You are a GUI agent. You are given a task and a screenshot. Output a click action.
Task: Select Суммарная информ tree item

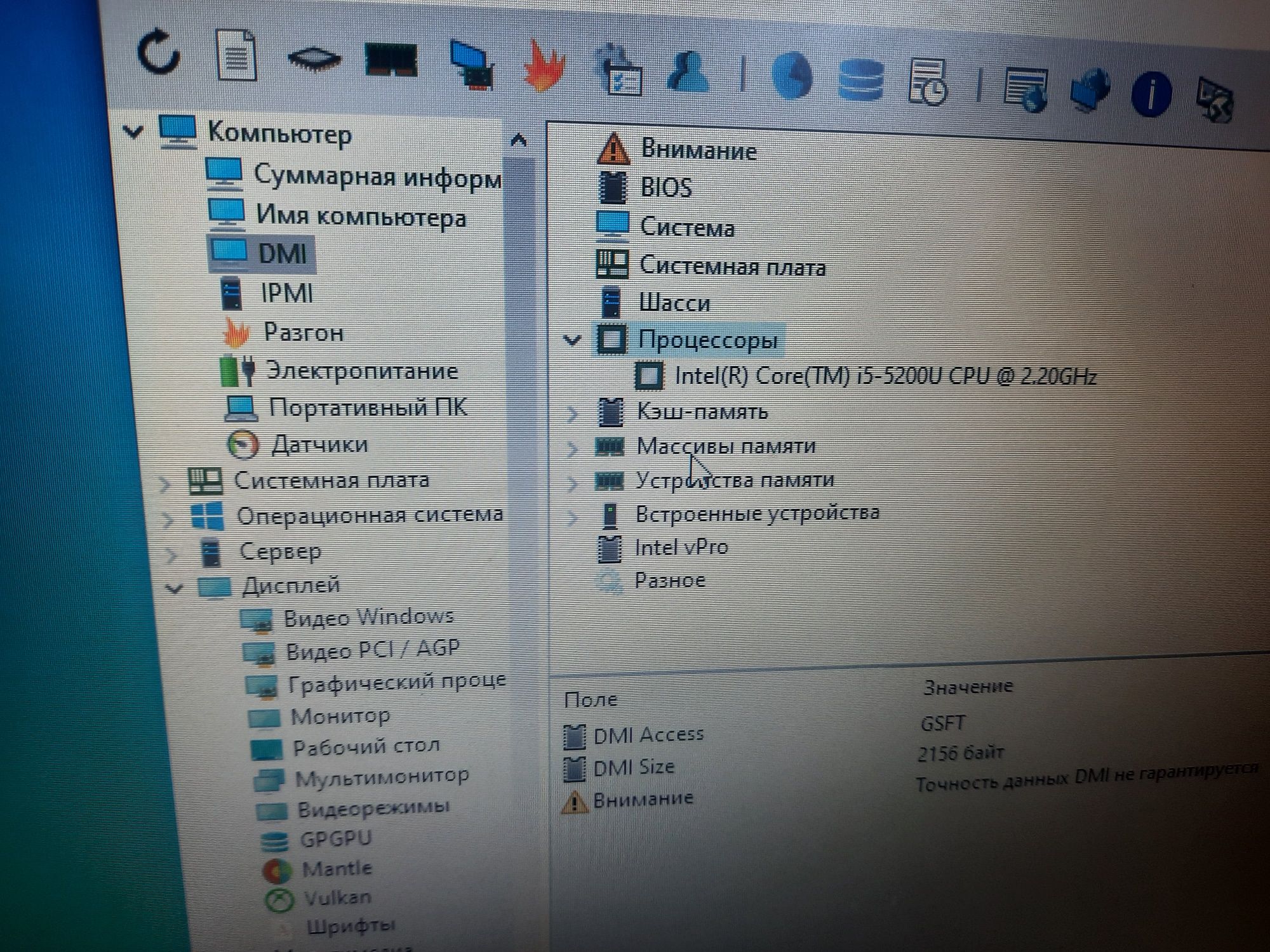[x=354, y=176]
